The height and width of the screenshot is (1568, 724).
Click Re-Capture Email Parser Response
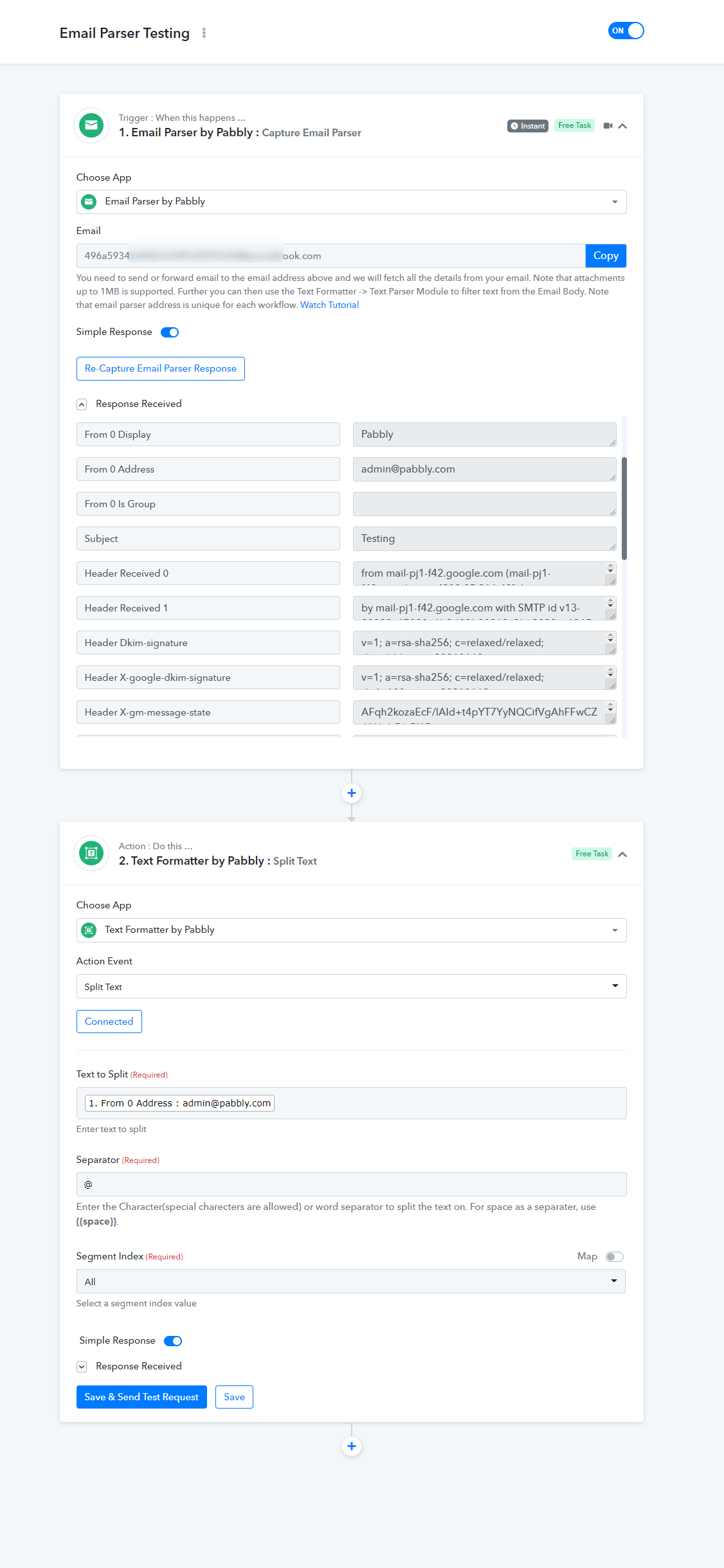pos(161,368)
